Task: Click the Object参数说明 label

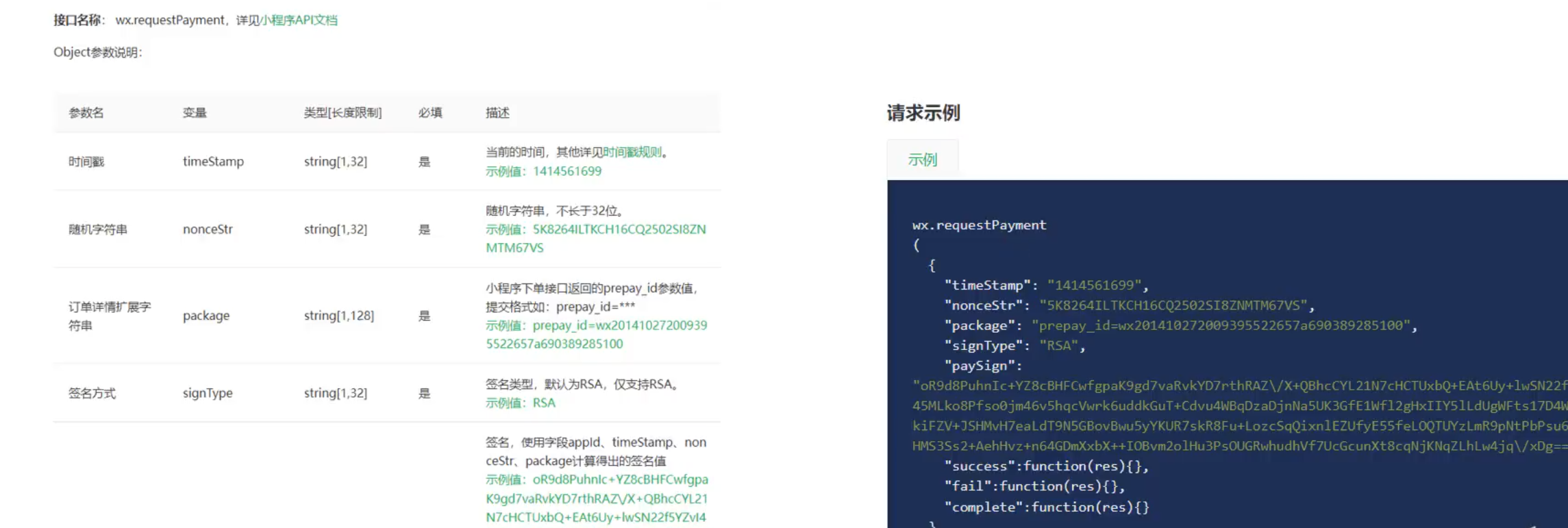Action: (98, 52)
